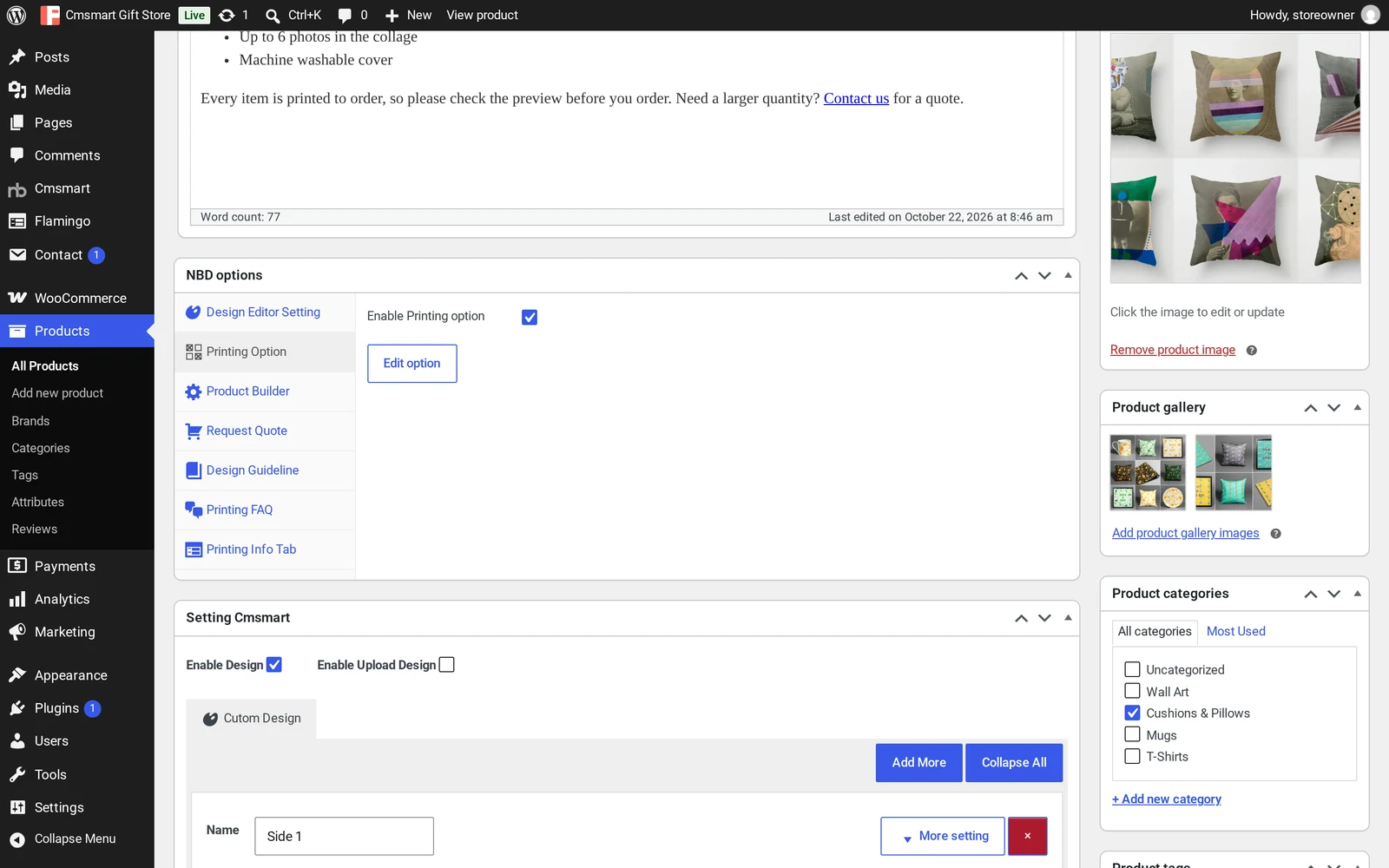Move Product categories panel down
This screenshot has height=868, width=1389.
pos(1333,594)
